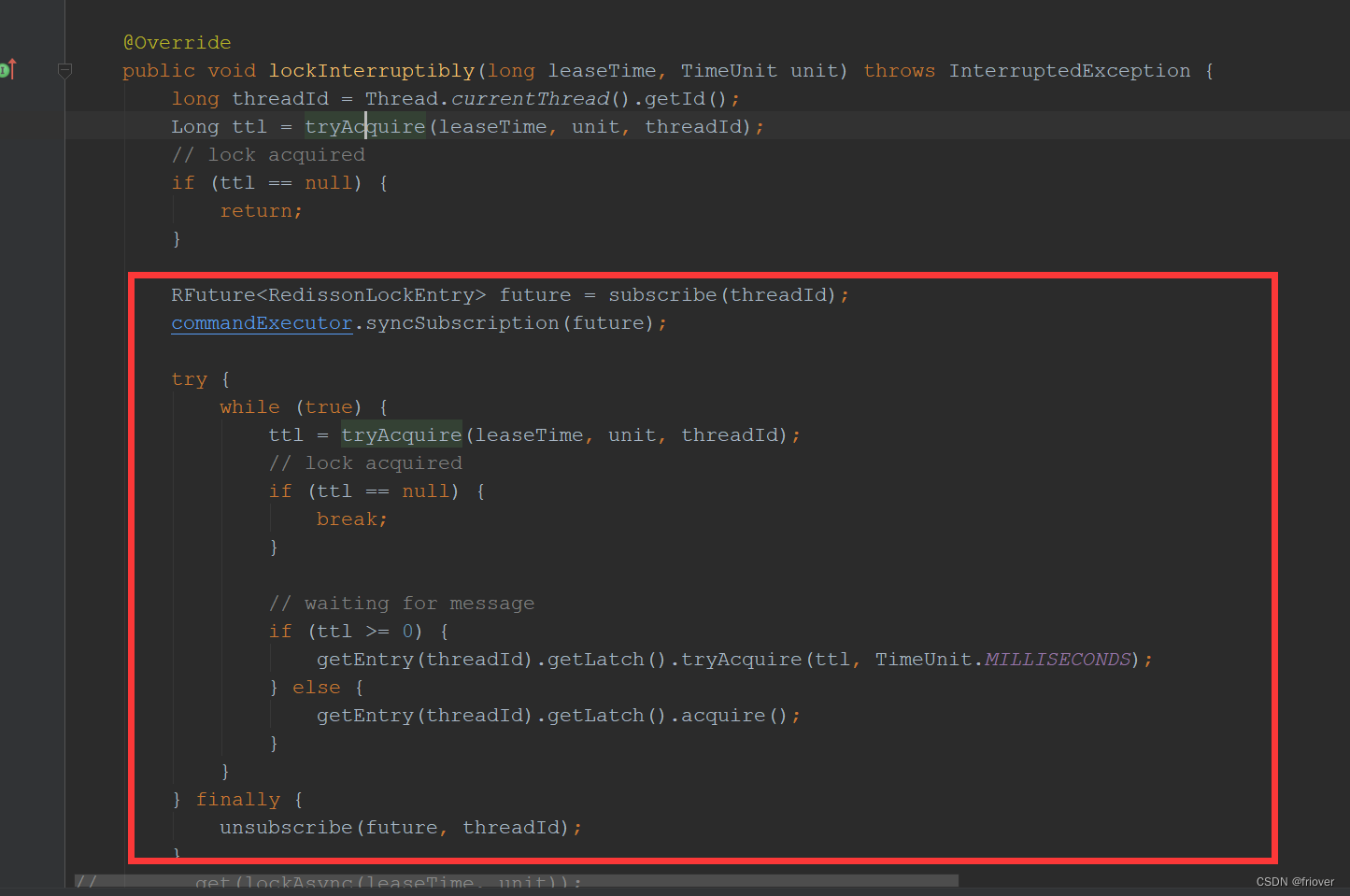Click the 'finally' keyword
Image resolution: width=1350 pixels, height=896 pixels.
point(237,800)
